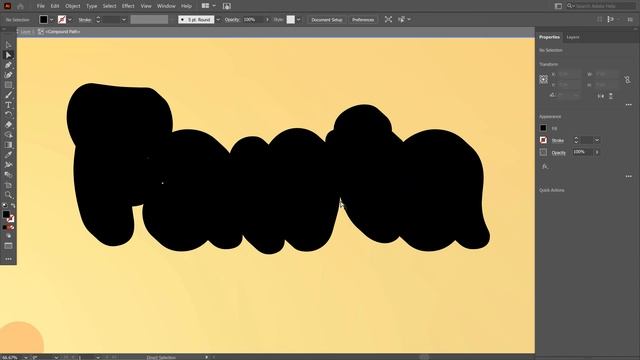Set the None fill mode
The image size is (640, 360).
click(x=12, y=227)
